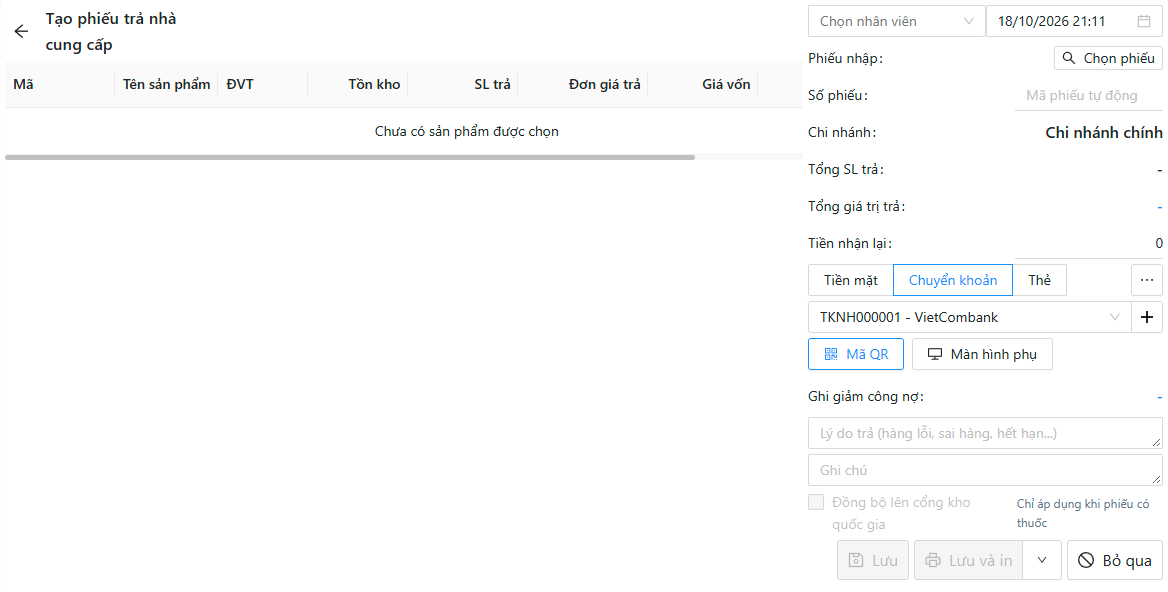The height and width of the screenshot is (592, 1168).
Task: Open Màn hình phụ secondary display
Action: tap(983, 354)
